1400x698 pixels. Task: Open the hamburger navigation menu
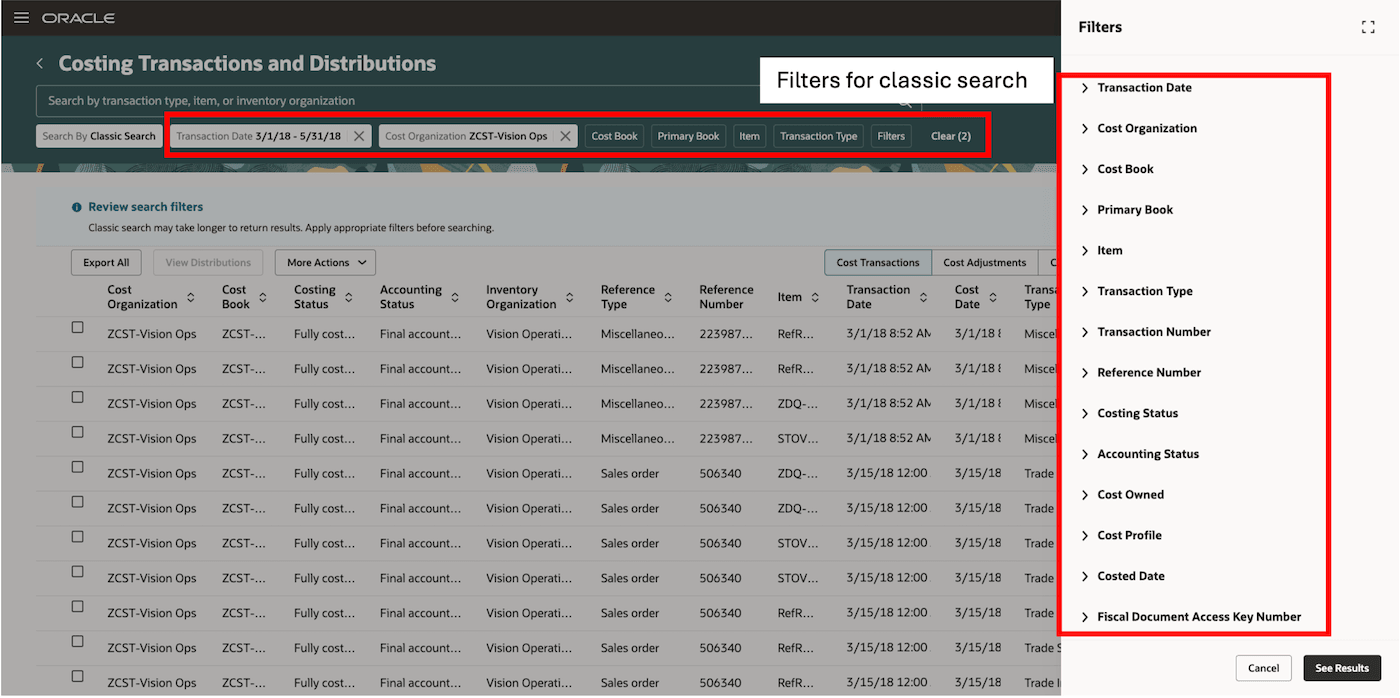21,18
